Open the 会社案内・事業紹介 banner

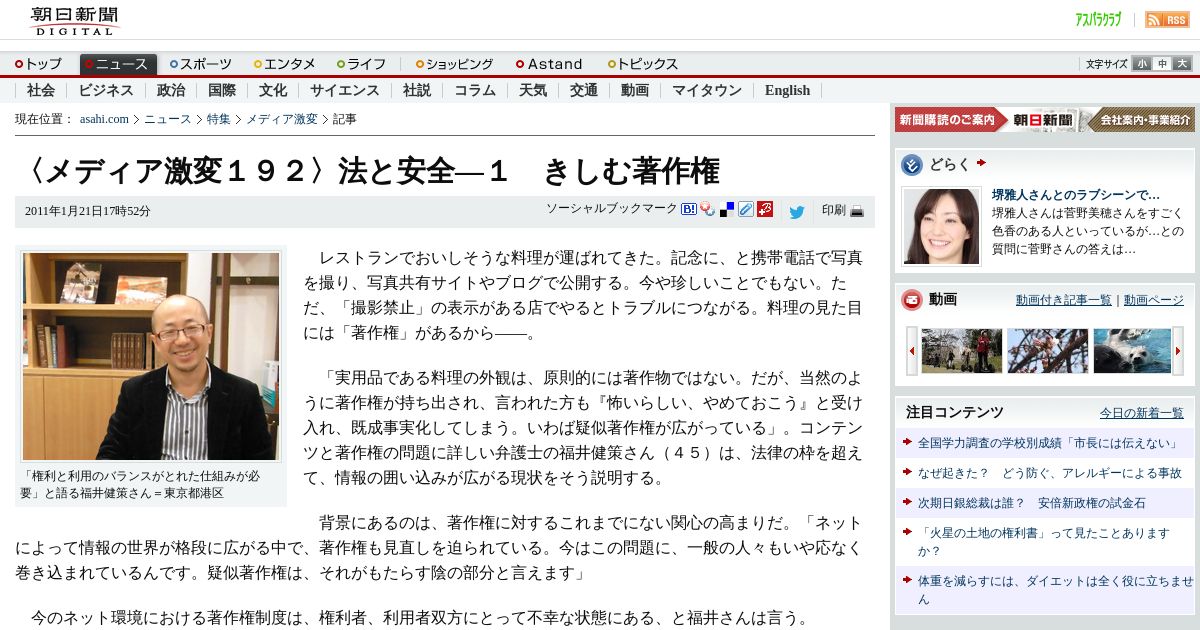pos(1142,120)
